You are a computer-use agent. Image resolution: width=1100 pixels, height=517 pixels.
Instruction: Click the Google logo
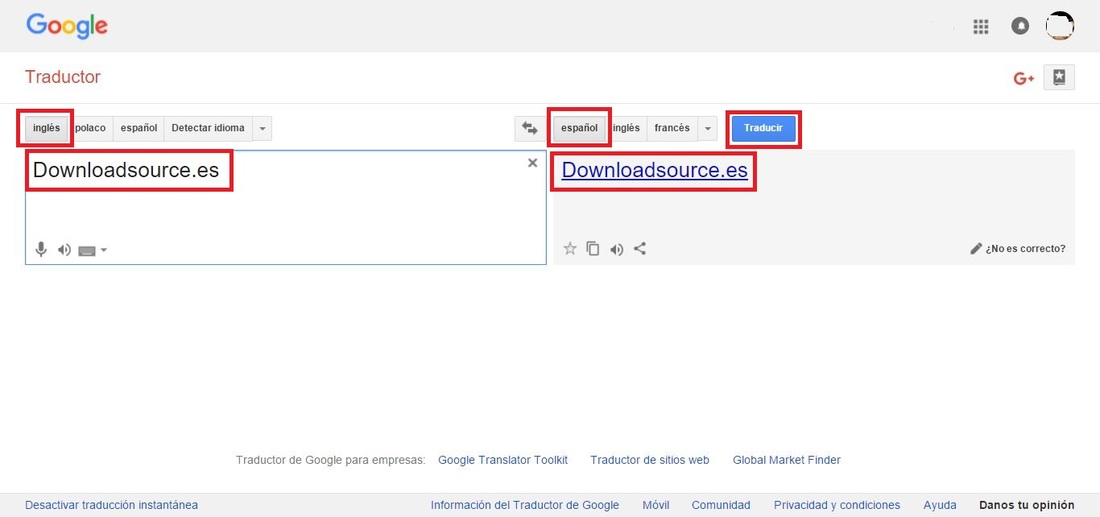pyautogui.click(x=67, y=26)
